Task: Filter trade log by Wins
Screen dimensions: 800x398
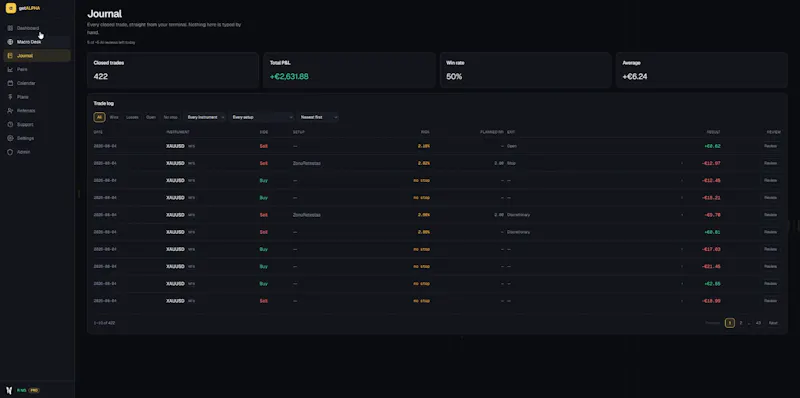Action: coord(114,117)
